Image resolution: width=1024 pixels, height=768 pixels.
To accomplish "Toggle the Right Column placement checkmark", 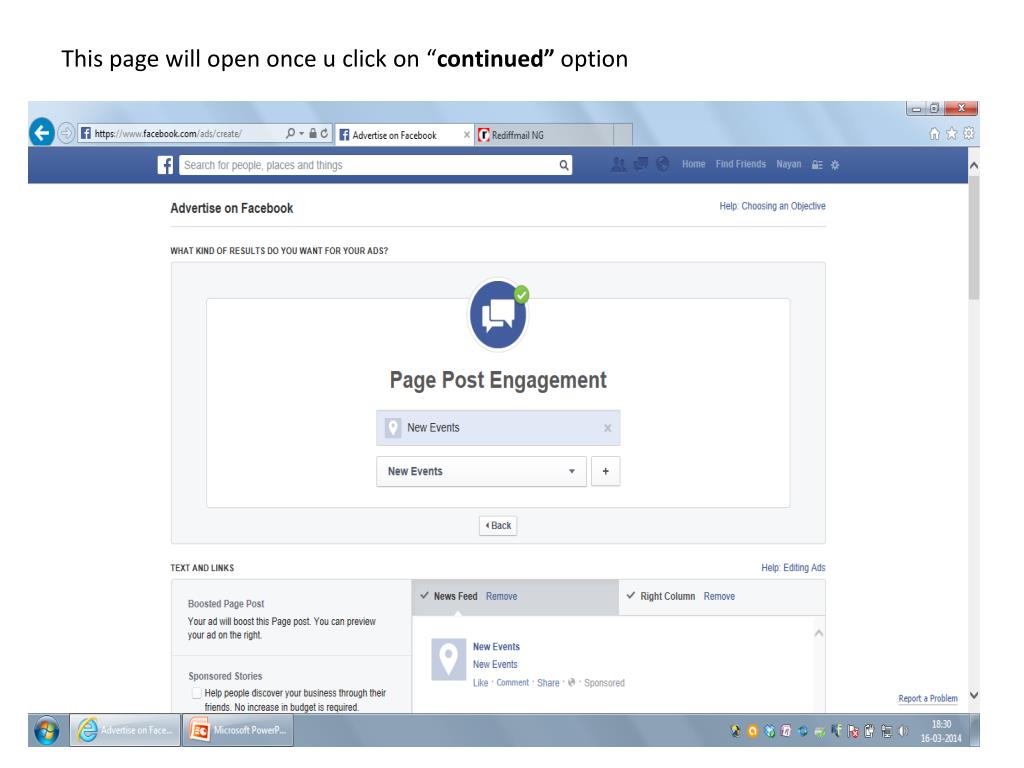I will coord(631,596).
